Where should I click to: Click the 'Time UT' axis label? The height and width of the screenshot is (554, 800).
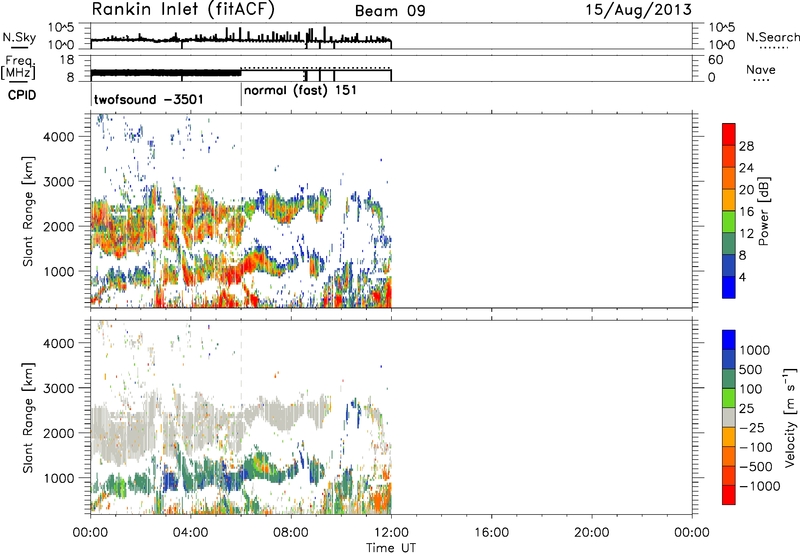[x=391, y=548]
